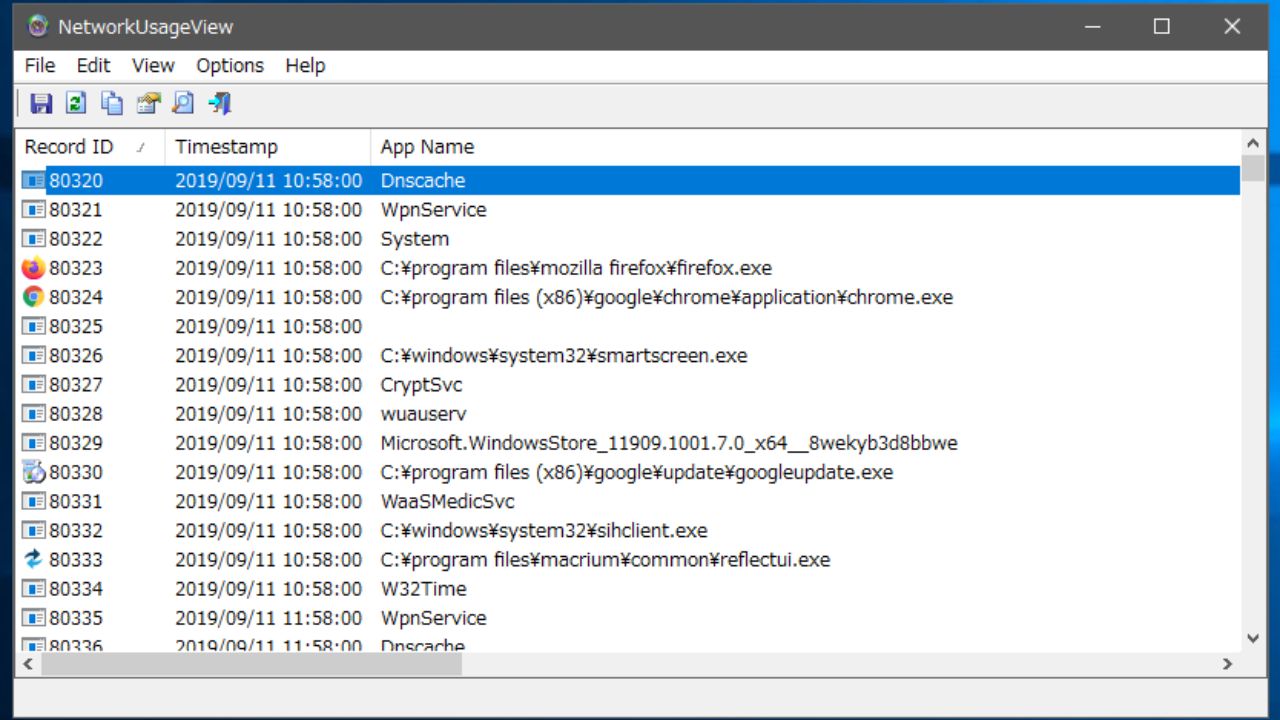The height and width of the screenshot is (720, 1280).
Task: Click the record icon beside 80331
Action: pos(34,501)
